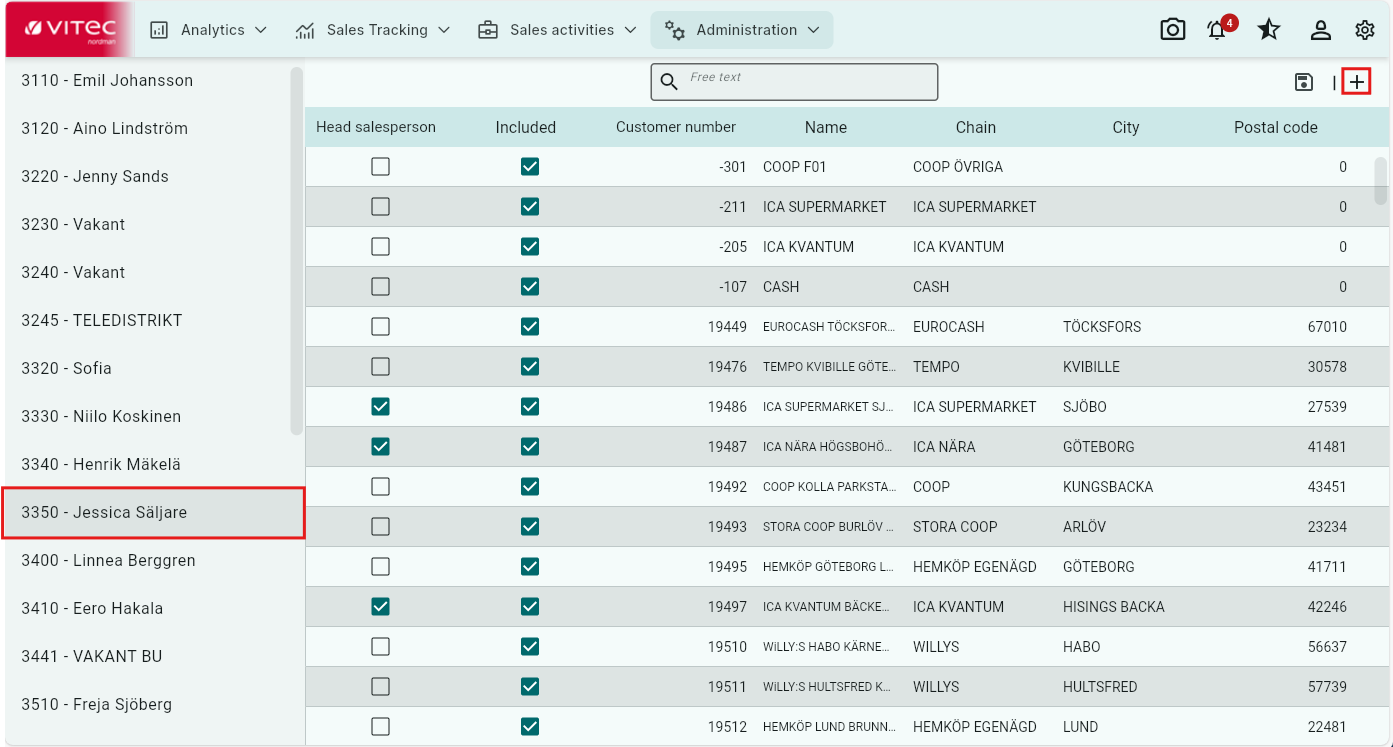
Task: Expand the Sales Tracking dropdown chevron
Action: pos(444,30)
